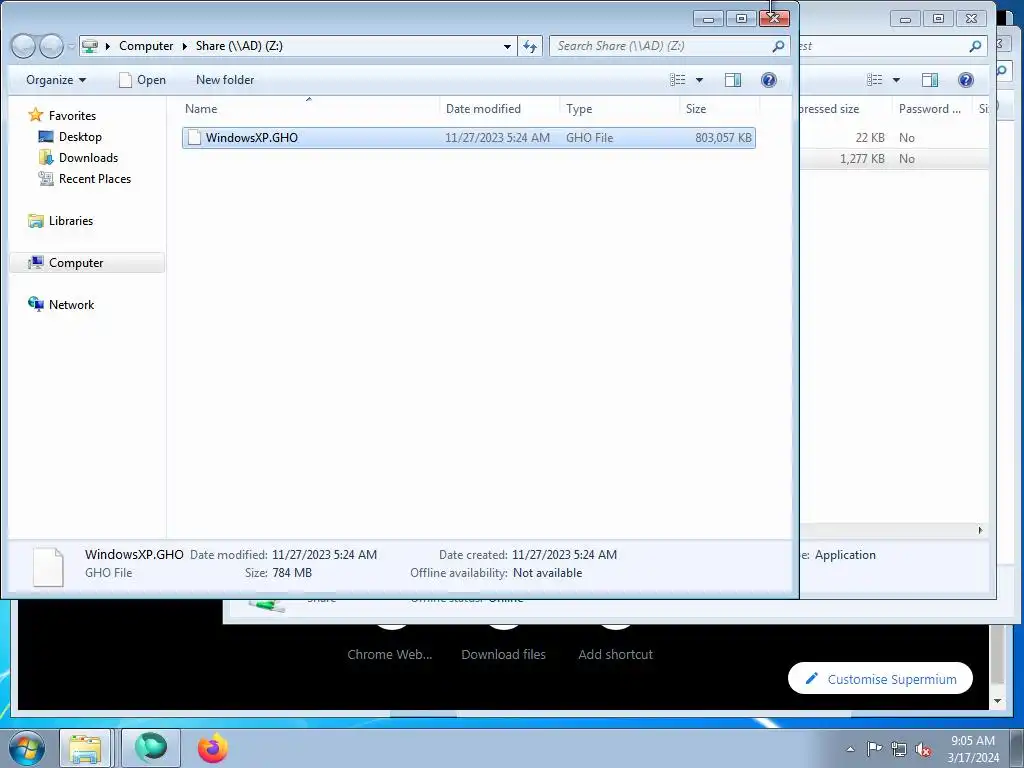This screenshot has height=768, width=1024.
Task: Click the muted volume tray icon
Action: (x=923, y=749)
